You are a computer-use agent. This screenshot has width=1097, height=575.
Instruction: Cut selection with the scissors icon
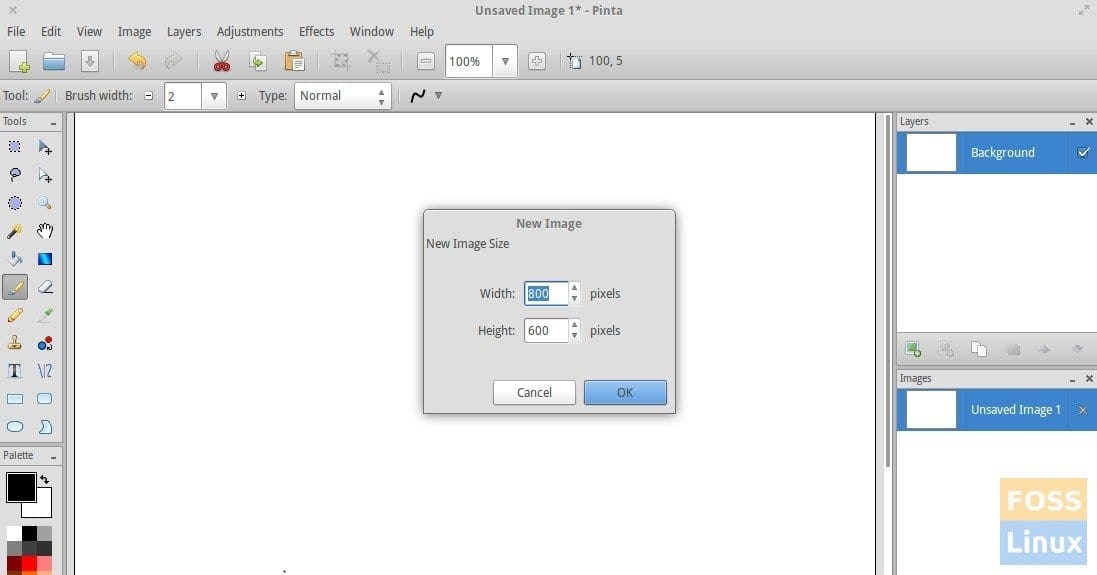point(222,62)
